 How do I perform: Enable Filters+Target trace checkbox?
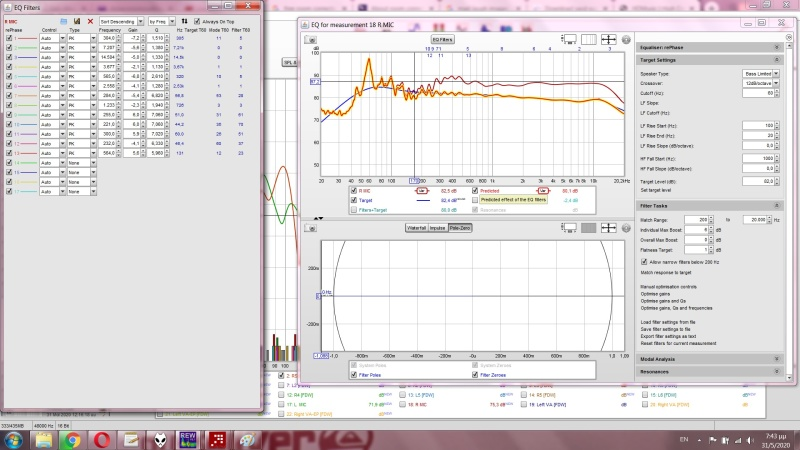point(352,210)
